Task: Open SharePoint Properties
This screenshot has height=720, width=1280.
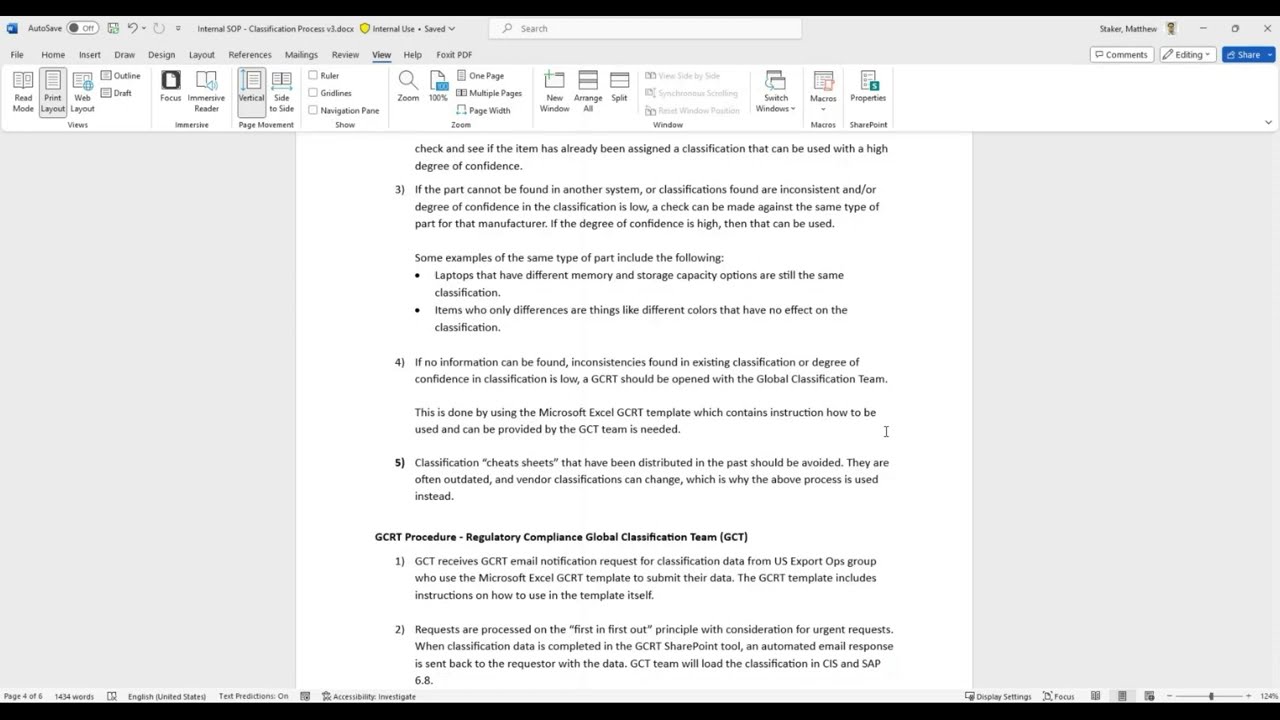Action: (x=868, y=88)
